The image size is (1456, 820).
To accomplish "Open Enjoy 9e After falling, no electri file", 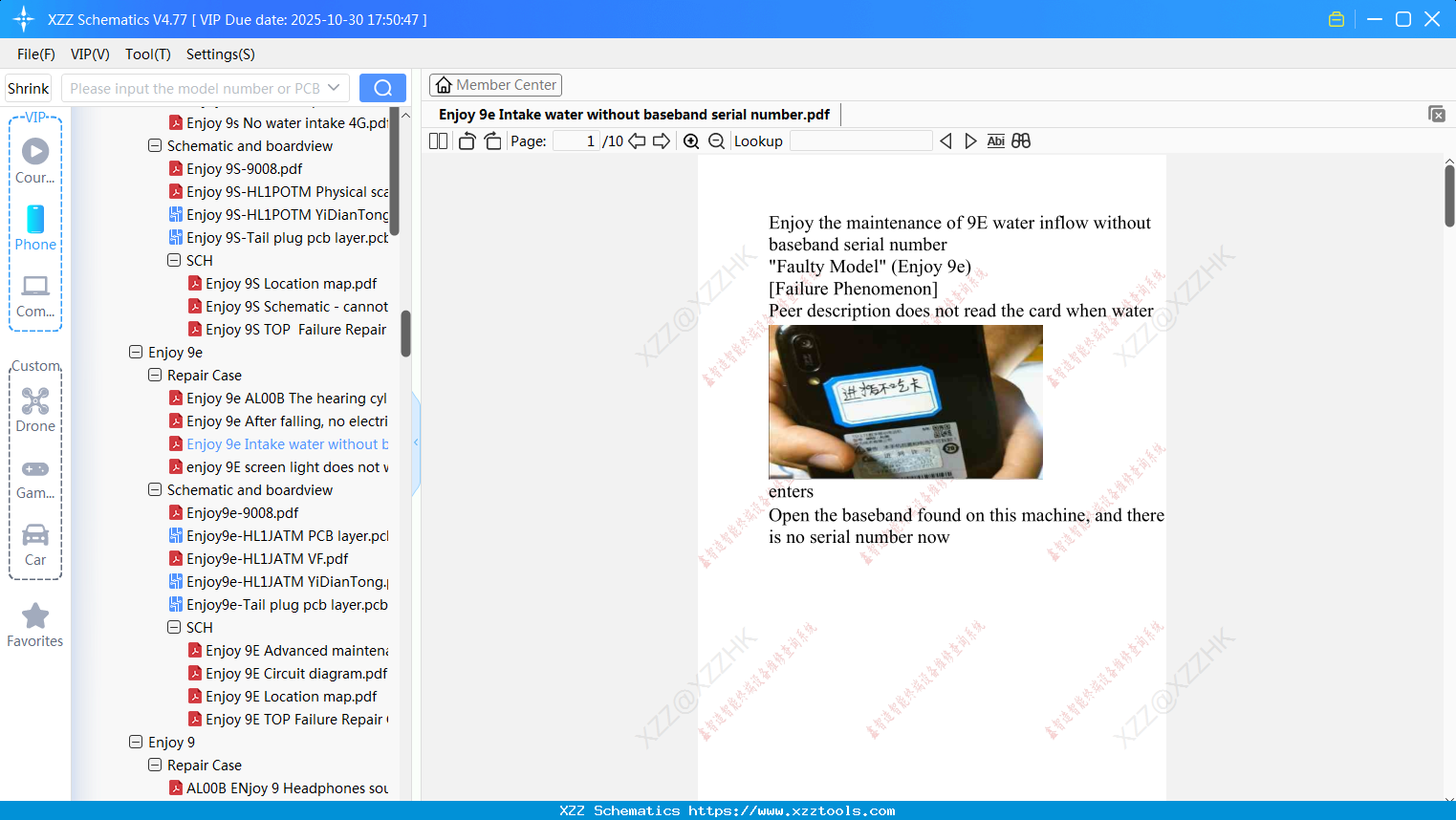I will pos(278,421).
